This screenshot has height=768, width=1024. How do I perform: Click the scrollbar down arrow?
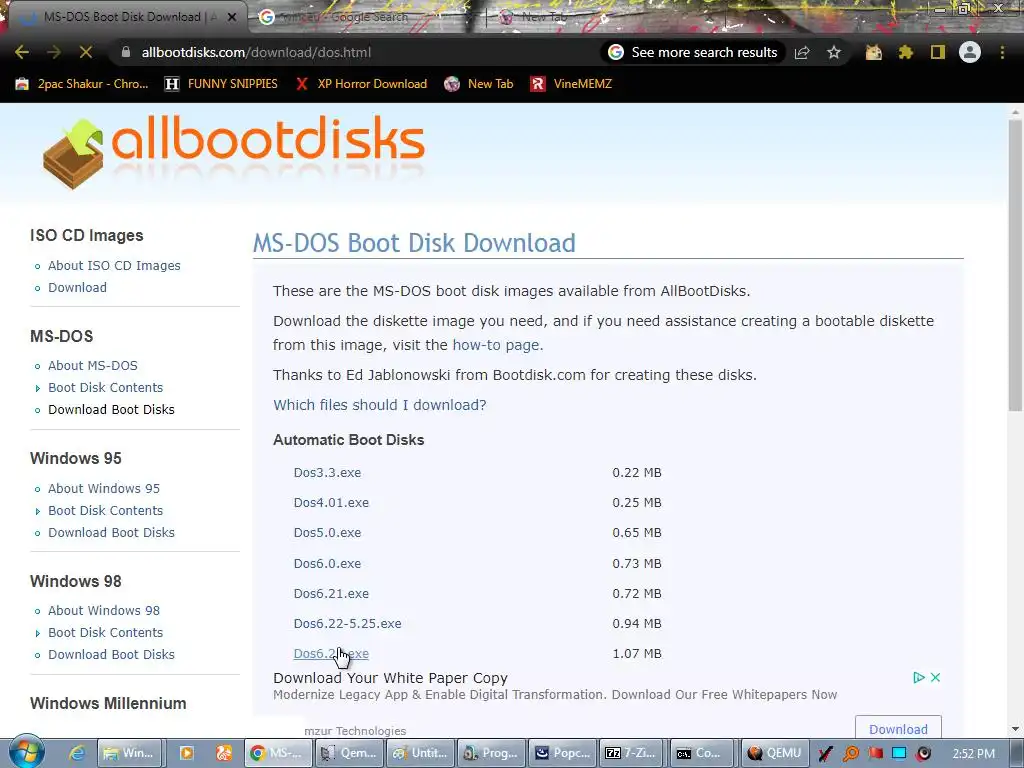click(1015, 729)
